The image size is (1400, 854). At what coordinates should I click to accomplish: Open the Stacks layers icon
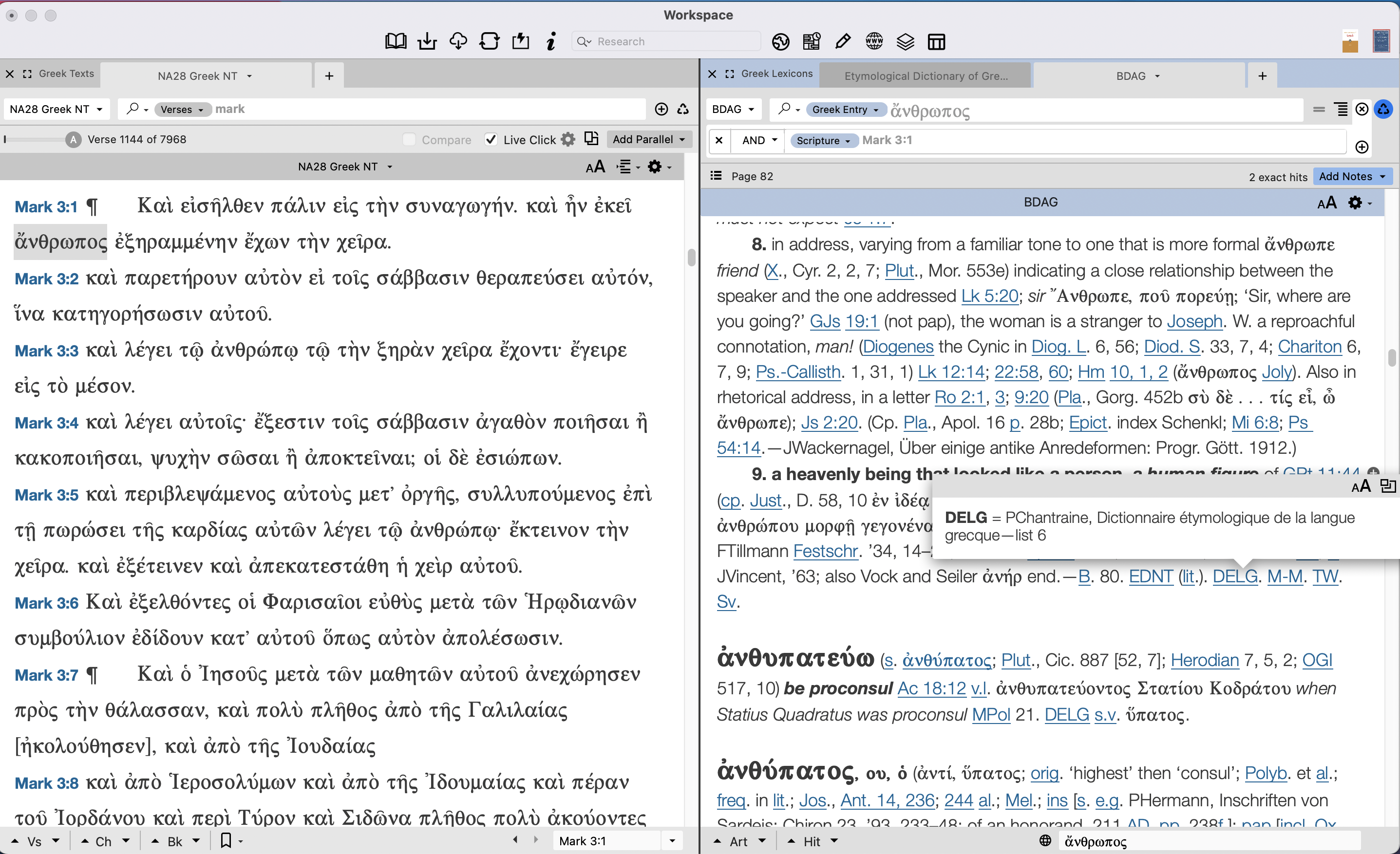(905, 41)
